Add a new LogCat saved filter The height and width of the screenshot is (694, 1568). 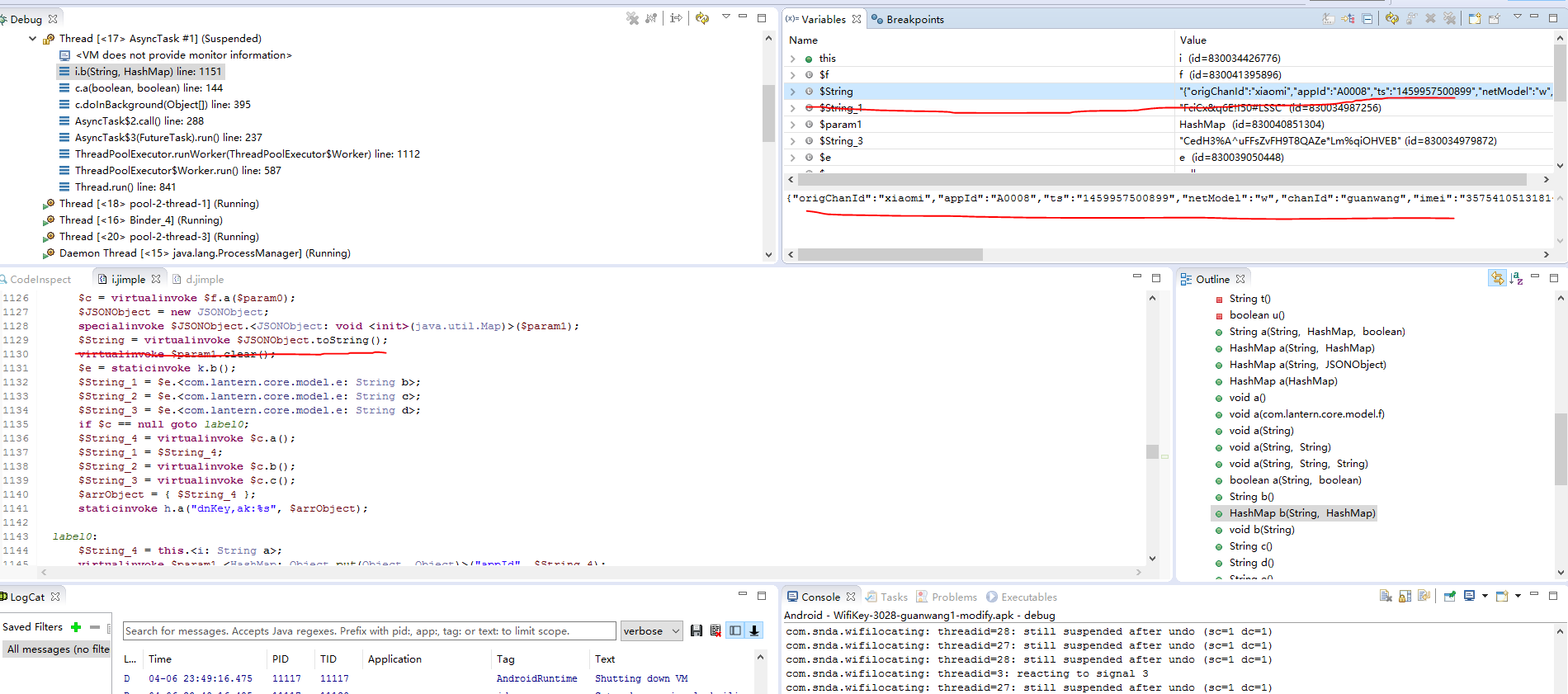[76, 627]
